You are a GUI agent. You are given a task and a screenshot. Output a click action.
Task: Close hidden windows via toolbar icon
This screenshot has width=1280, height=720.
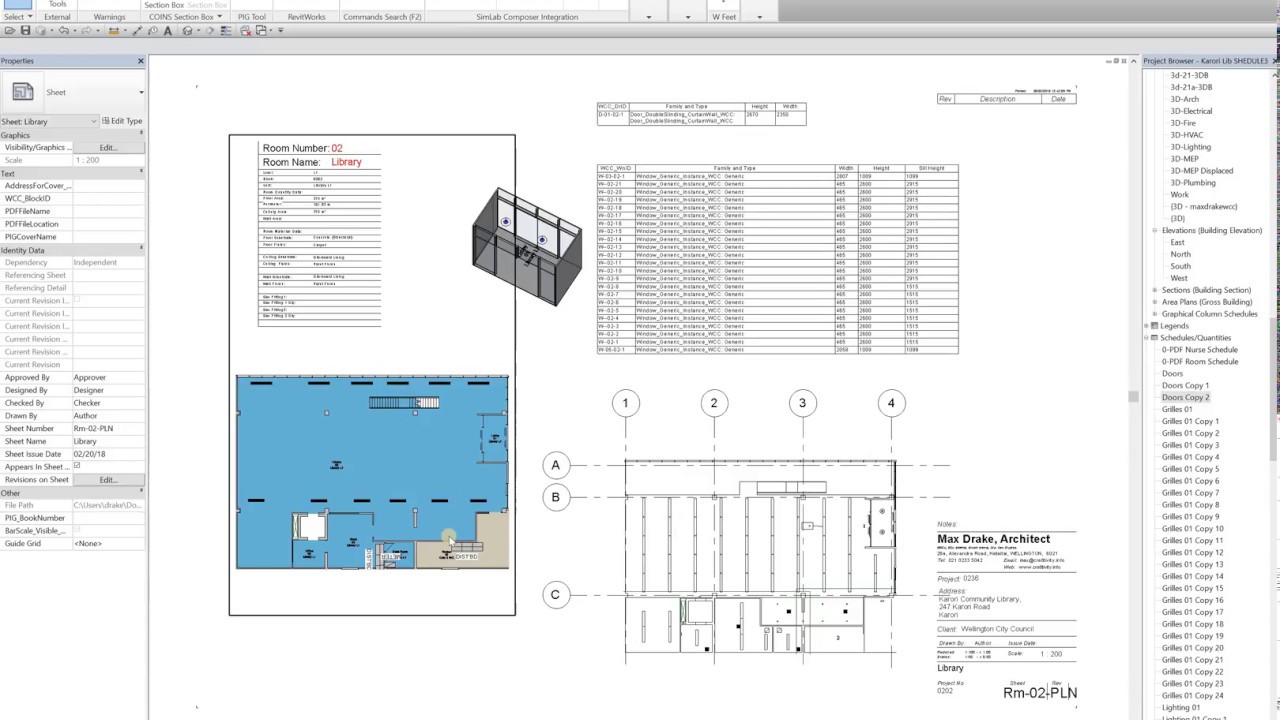[245, 31]
